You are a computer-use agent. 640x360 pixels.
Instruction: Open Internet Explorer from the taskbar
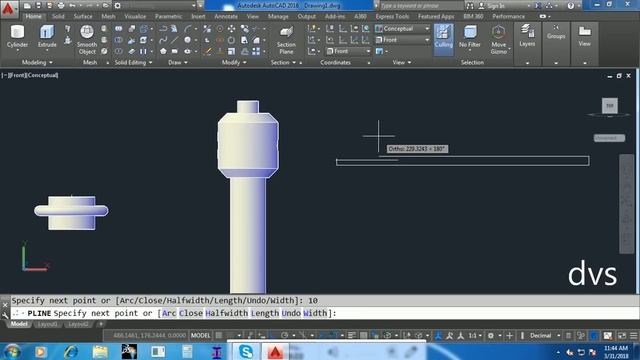[70, 351]
